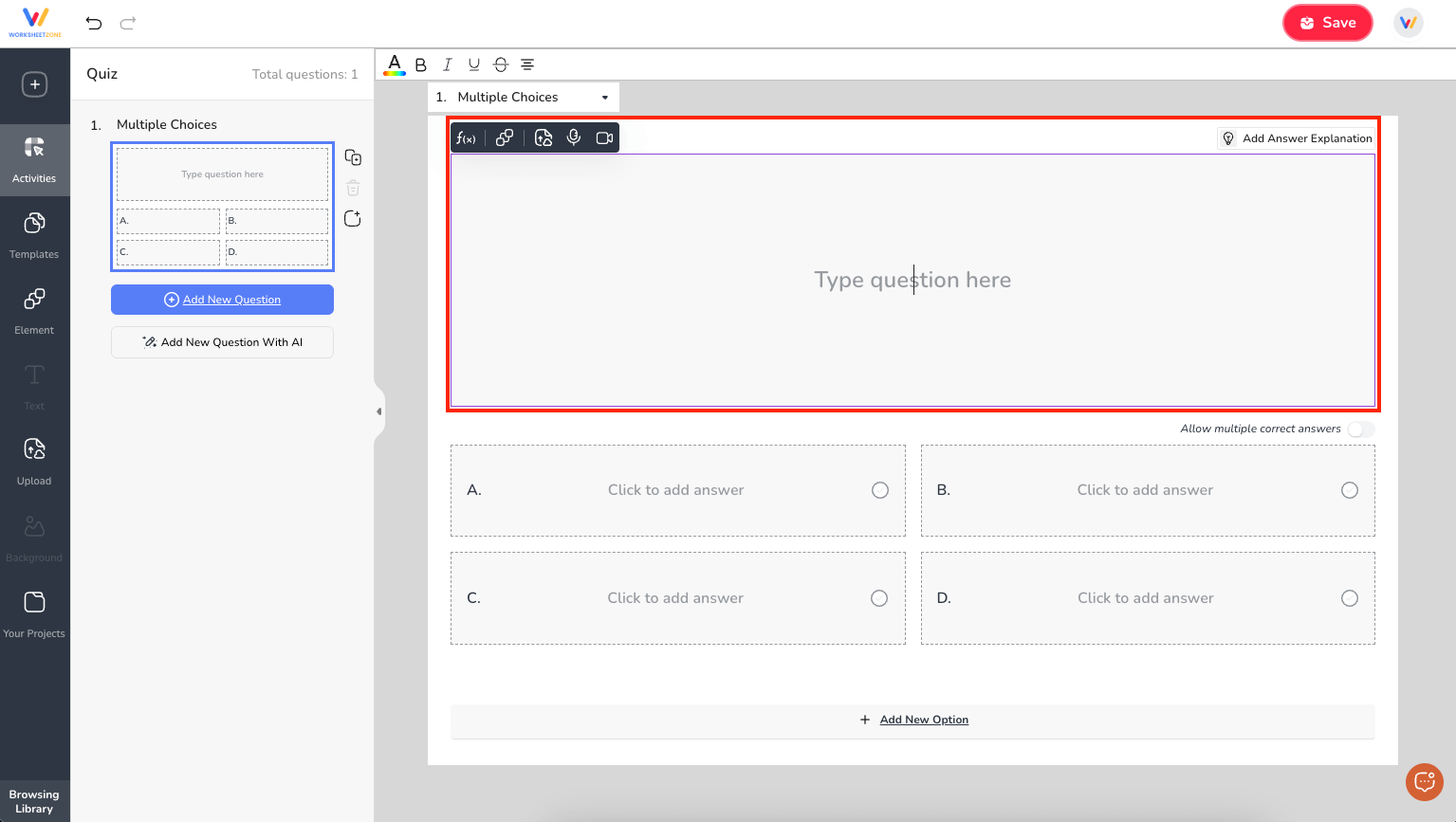This screenshot has width=1456, height=822.
Task: Insert an element into question
Action: [505, 137]
